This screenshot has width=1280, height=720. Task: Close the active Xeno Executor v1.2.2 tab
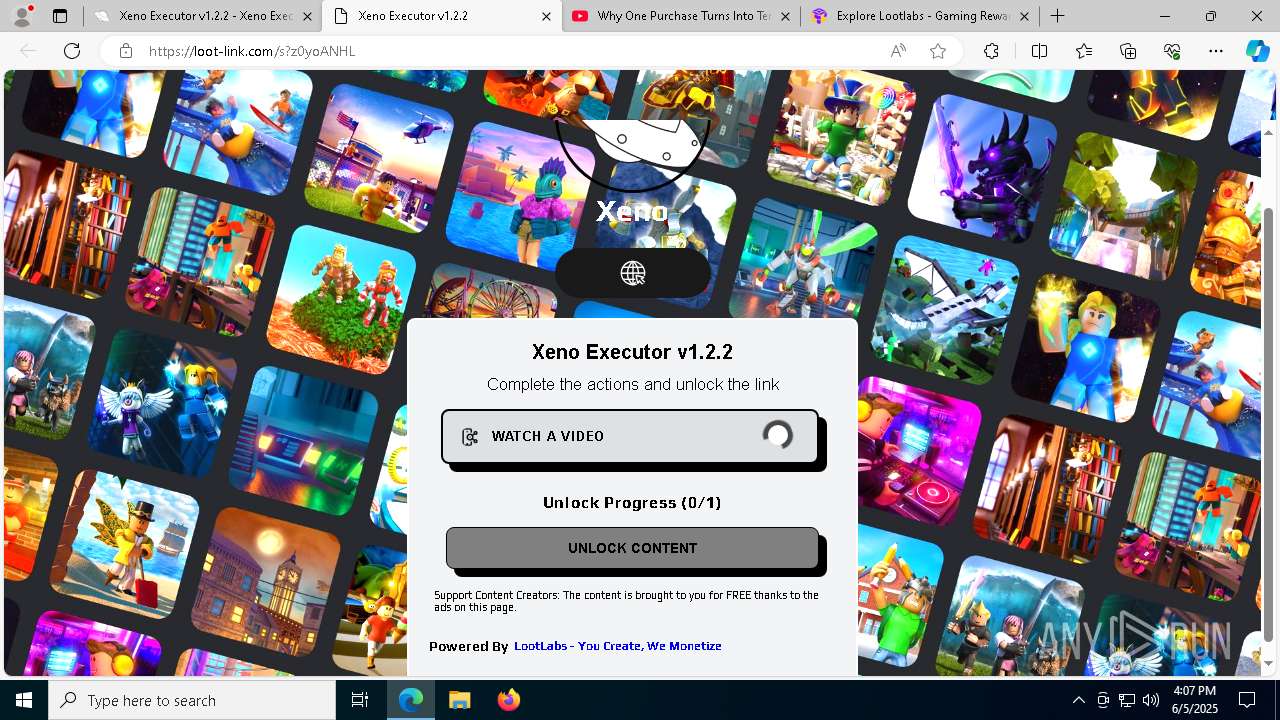pos(546,16)
